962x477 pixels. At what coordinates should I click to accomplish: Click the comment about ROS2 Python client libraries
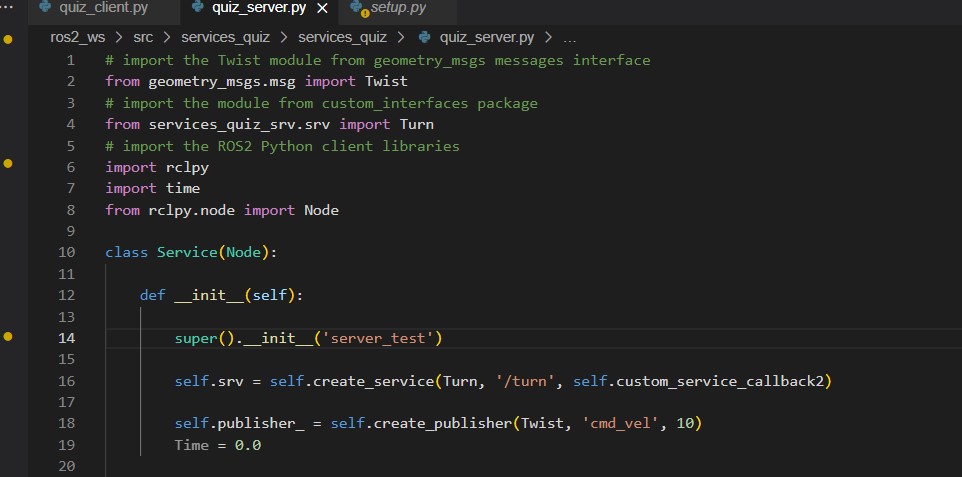point(282,145)
